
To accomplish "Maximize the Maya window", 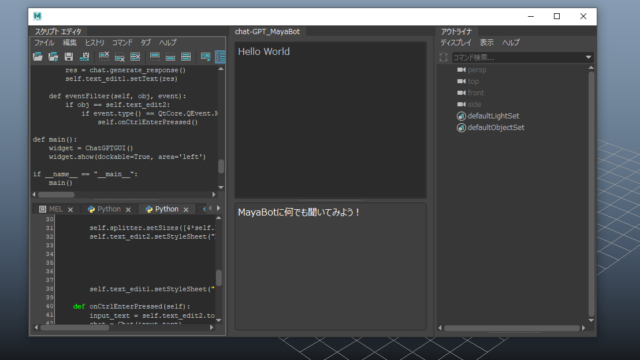I will click(557, 16).
